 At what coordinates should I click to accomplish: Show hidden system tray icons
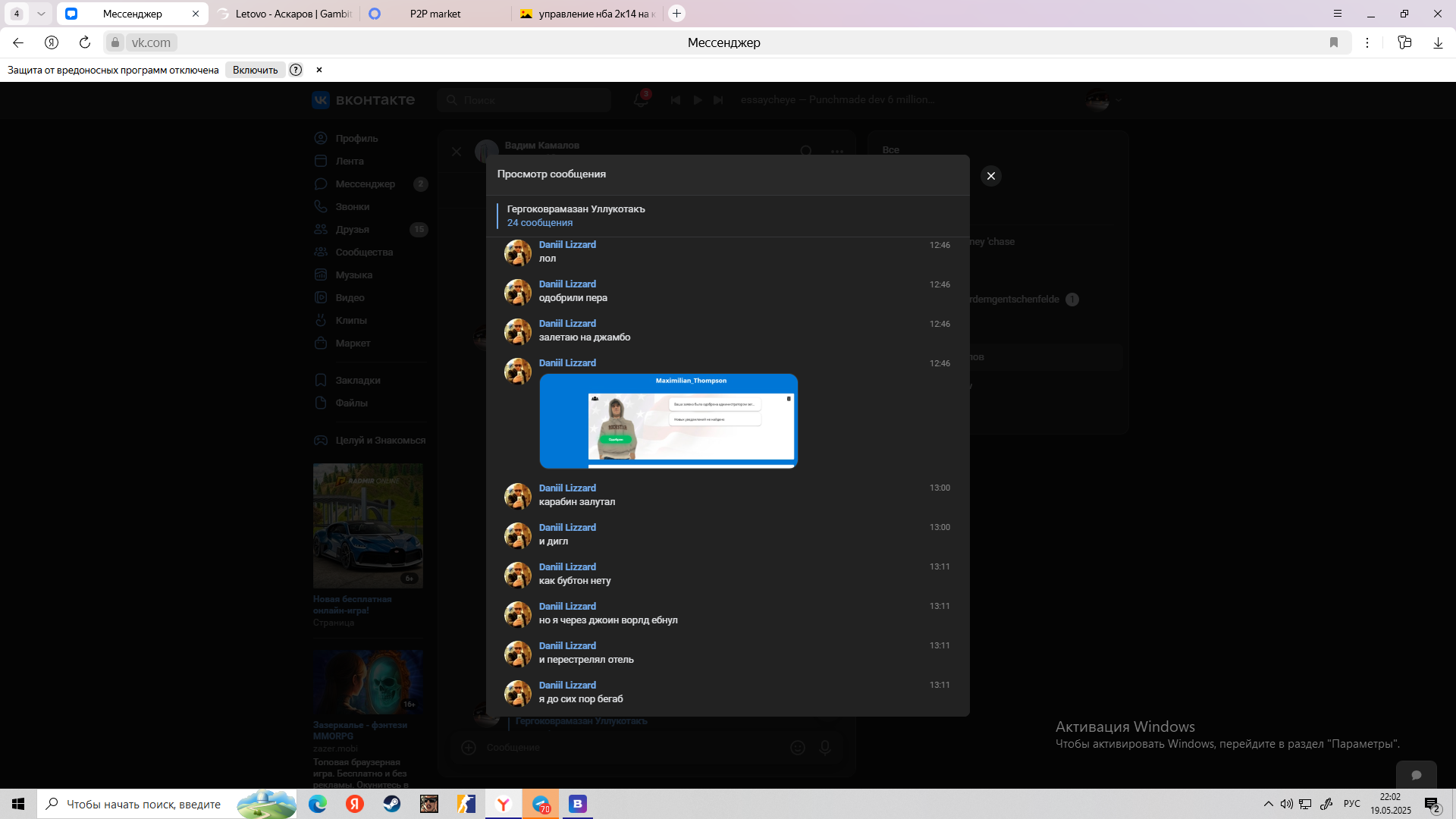tap(1268, 804)
